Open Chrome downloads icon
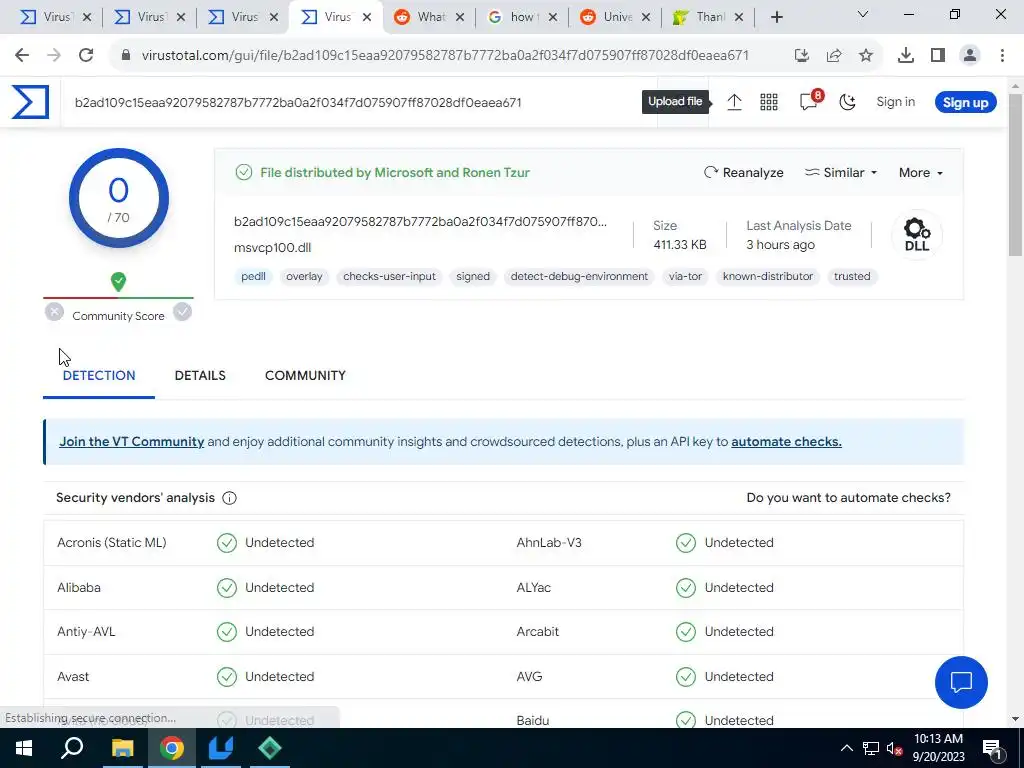Image resolution: width=1024 pixels, height=768 pixels. click(906, 56)
